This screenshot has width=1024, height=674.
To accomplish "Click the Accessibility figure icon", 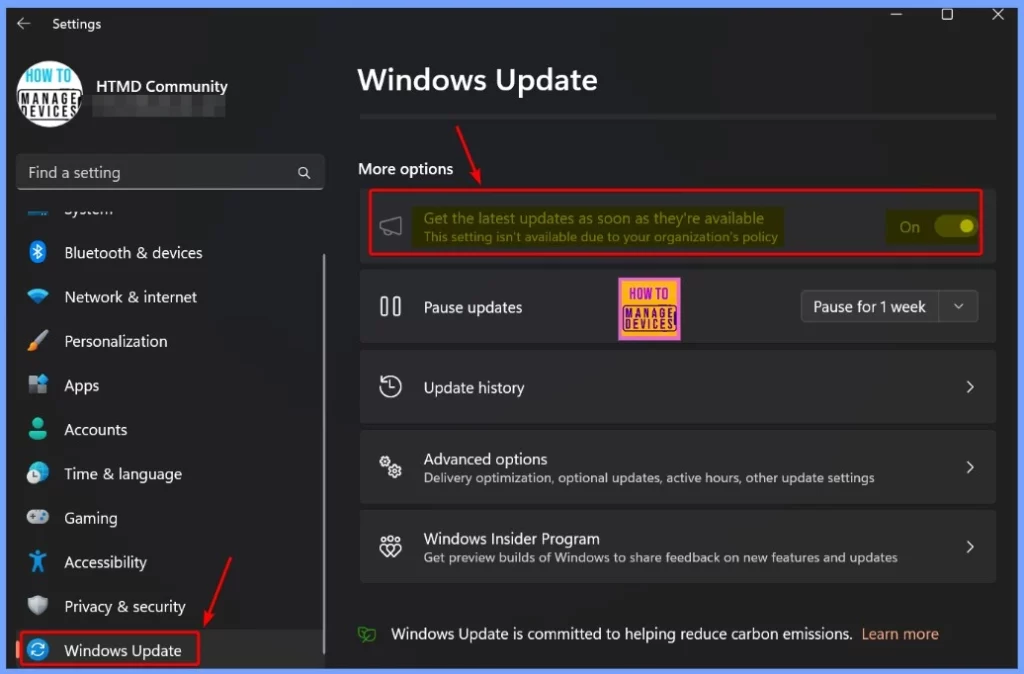I will (38, 562).
